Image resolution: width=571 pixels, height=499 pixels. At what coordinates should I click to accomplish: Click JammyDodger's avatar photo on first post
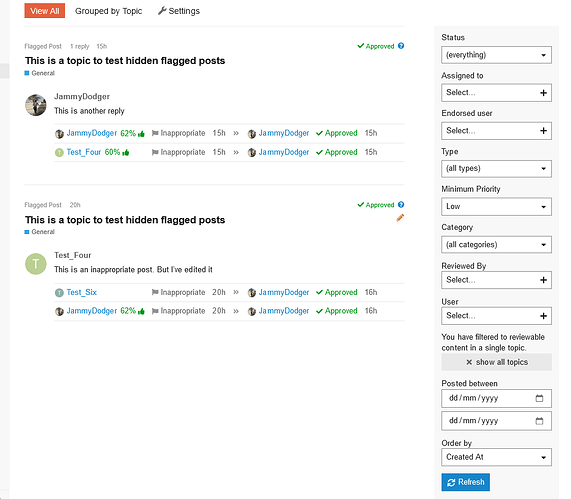coord(36,105)
